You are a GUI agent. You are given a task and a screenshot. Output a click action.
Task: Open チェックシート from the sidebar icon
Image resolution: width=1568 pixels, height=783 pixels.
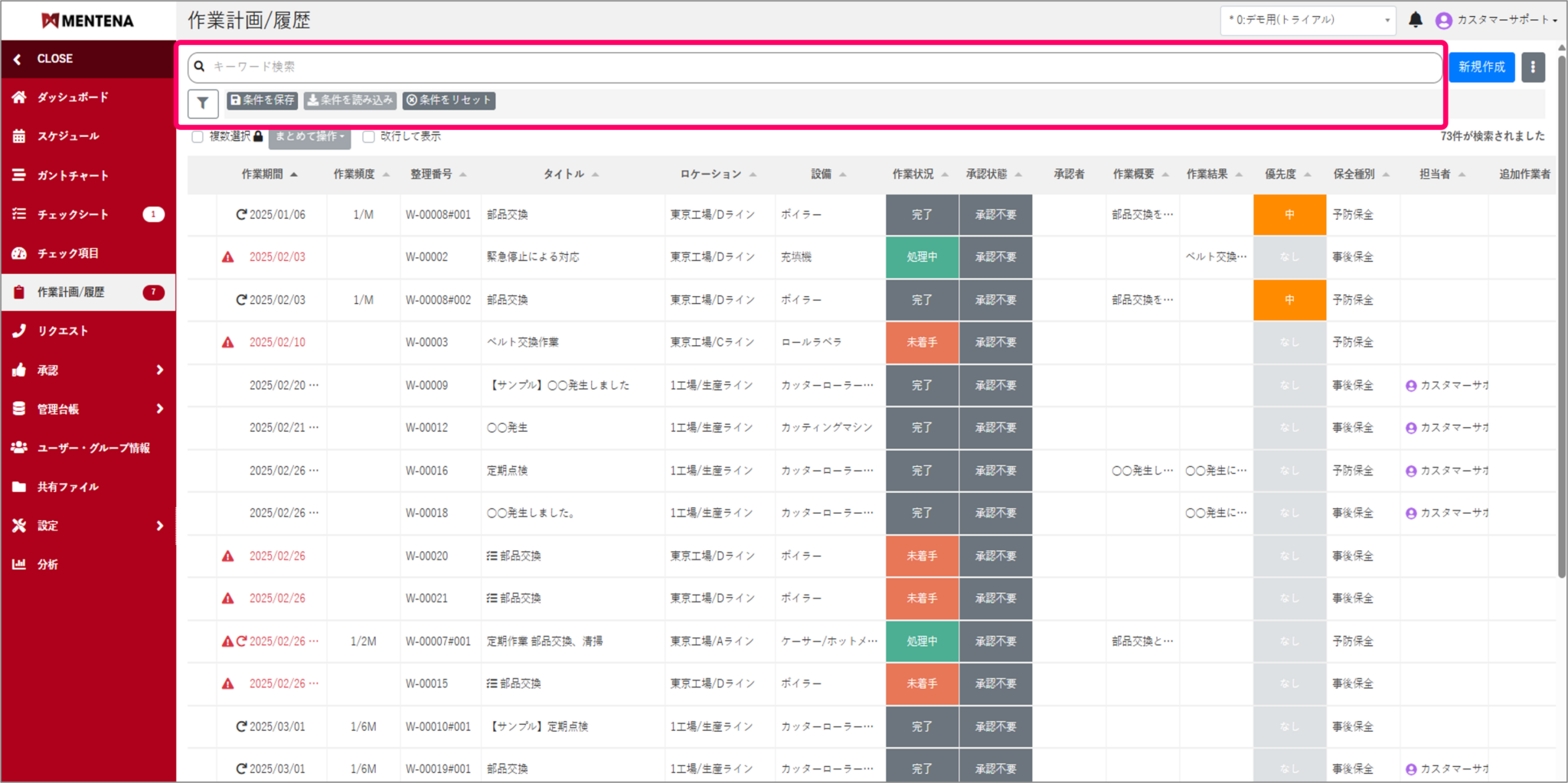[18, 214]
